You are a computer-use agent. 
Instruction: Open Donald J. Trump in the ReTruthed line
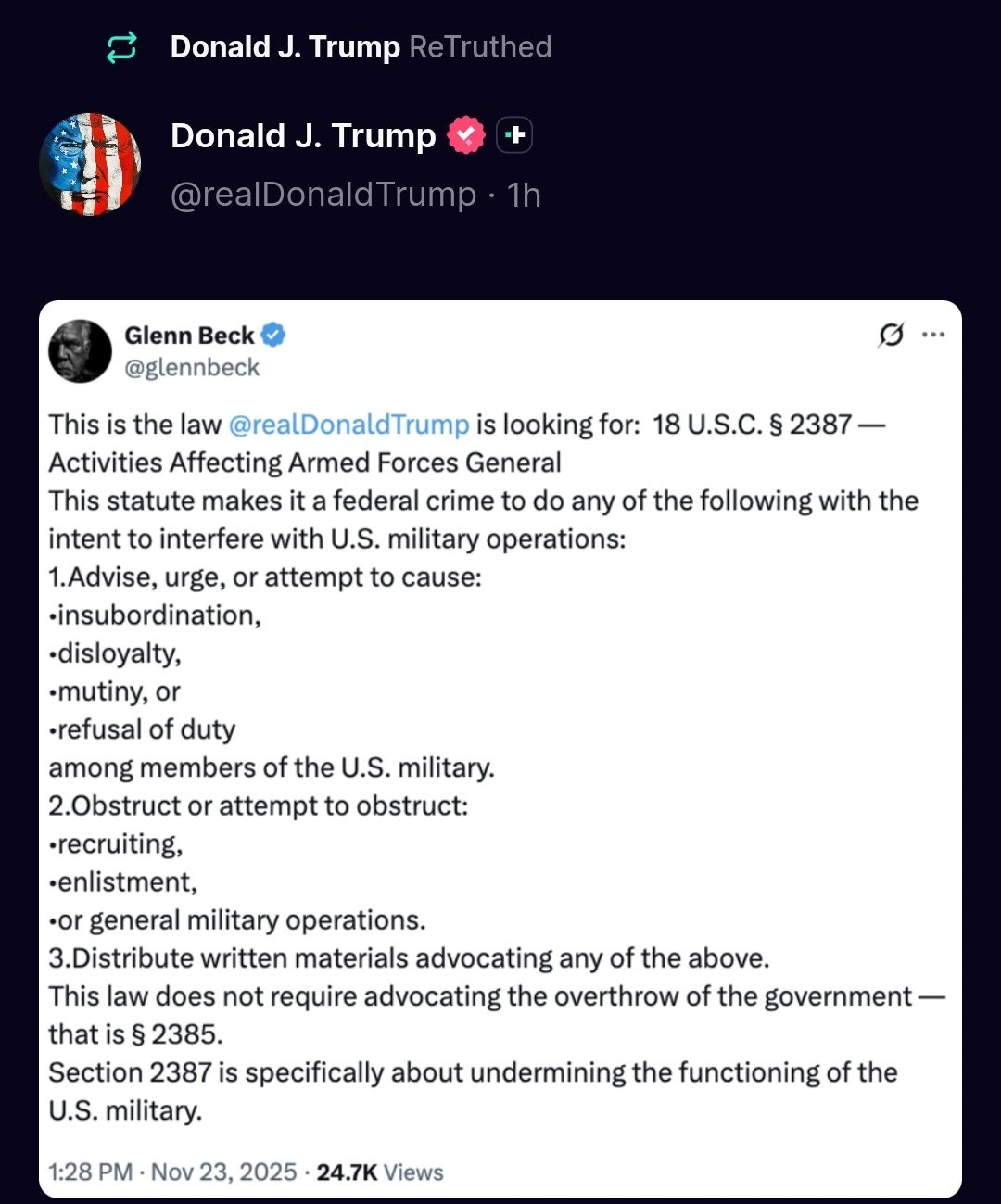click(x=285, y=47)
